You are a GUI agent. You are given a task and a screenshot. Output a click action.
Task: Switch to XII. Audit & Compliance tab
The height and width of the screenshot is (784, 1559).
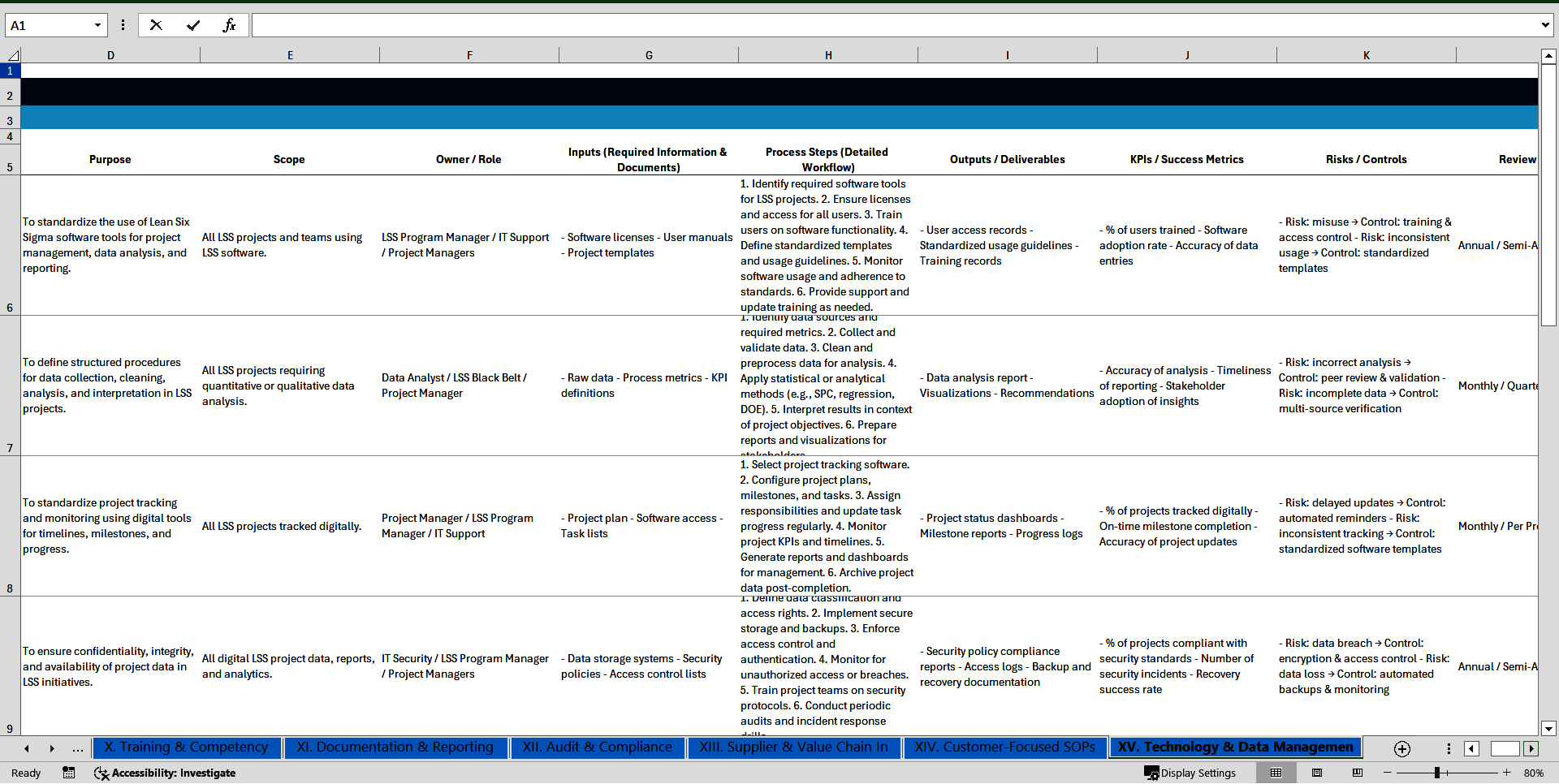pyautogui.click(x=597, y=747)
